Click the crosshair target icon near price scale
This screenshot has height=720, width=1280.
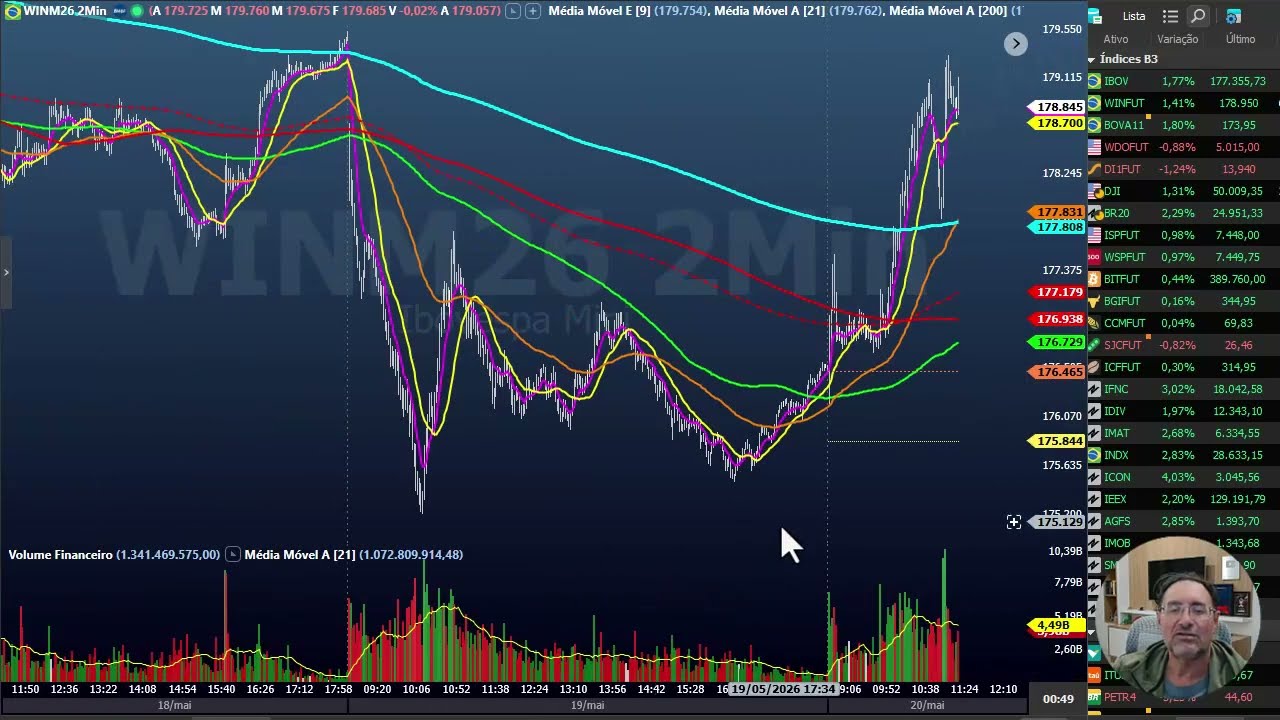1014,522
